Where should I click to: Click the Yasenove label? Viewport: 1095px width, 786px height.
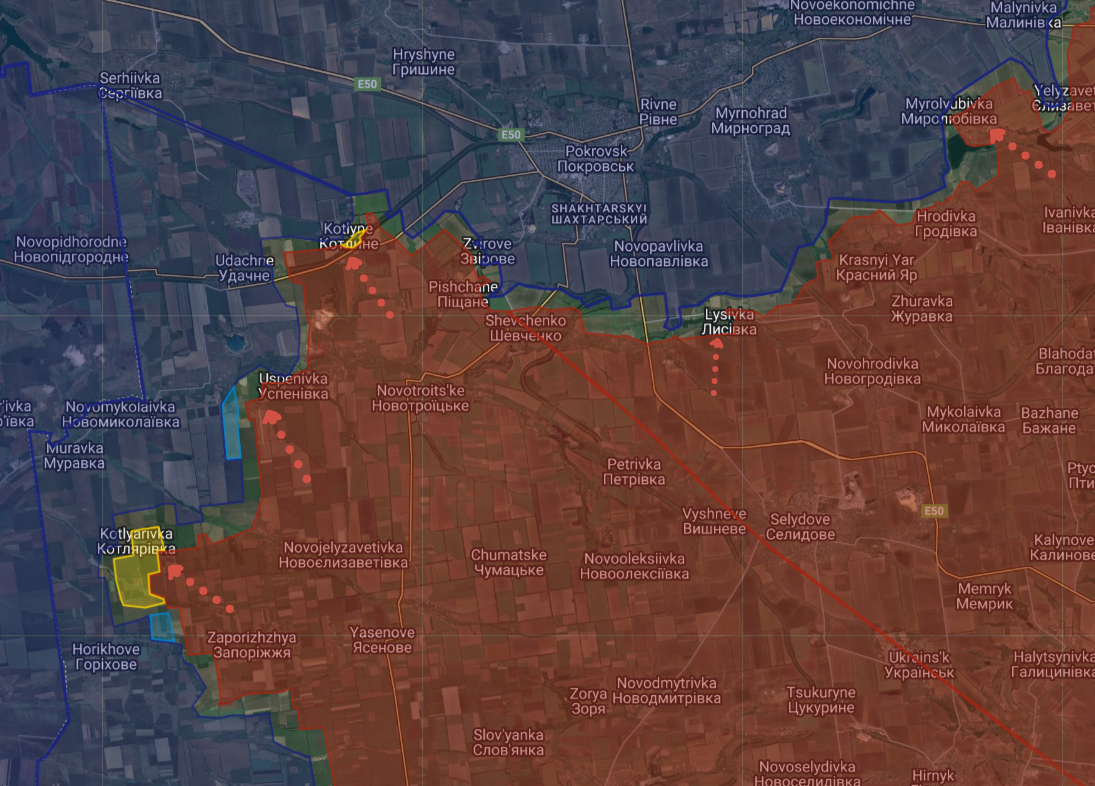pos(382,640)
